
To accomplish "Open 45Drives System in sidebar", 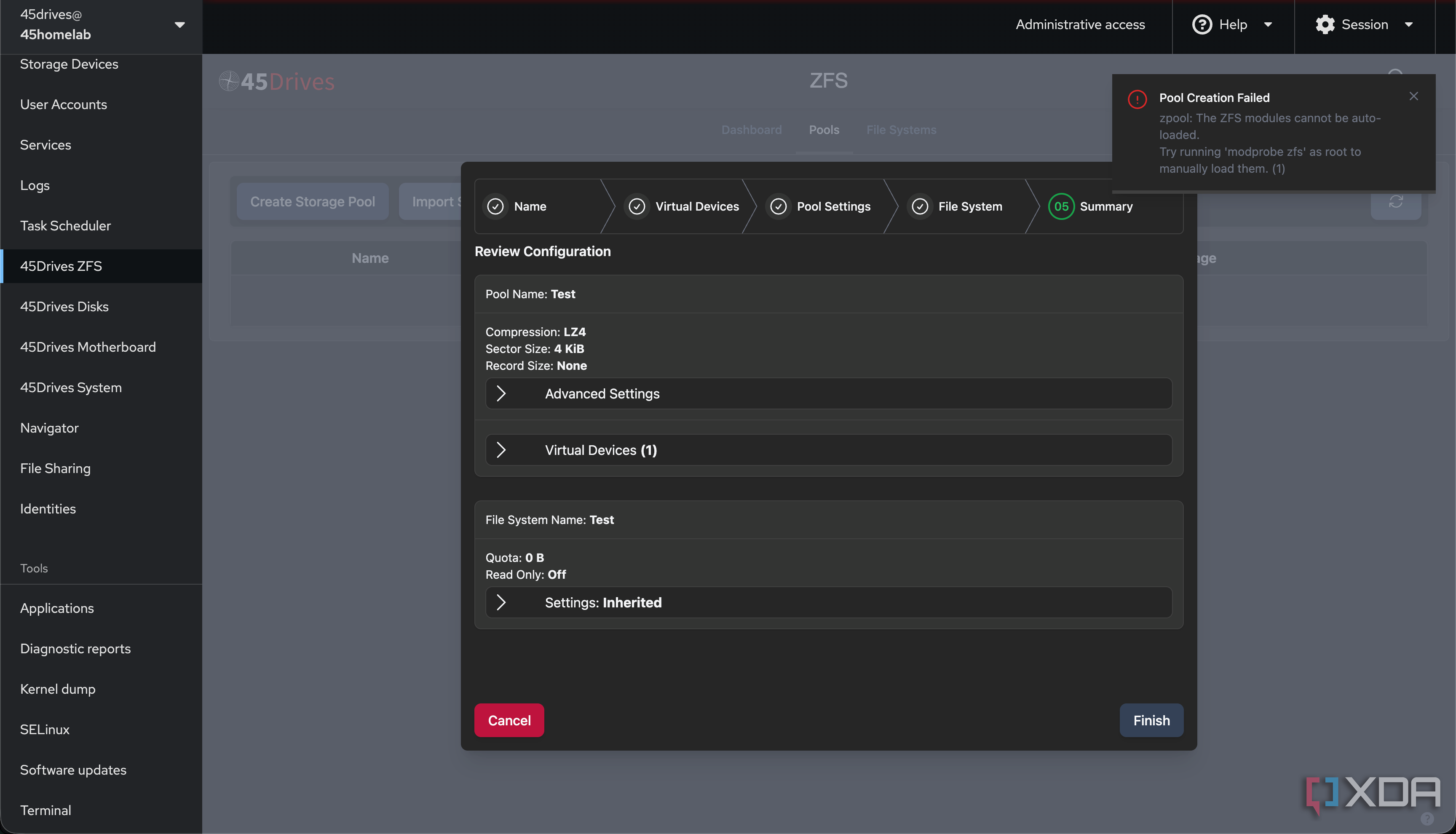I will (102, 387).
